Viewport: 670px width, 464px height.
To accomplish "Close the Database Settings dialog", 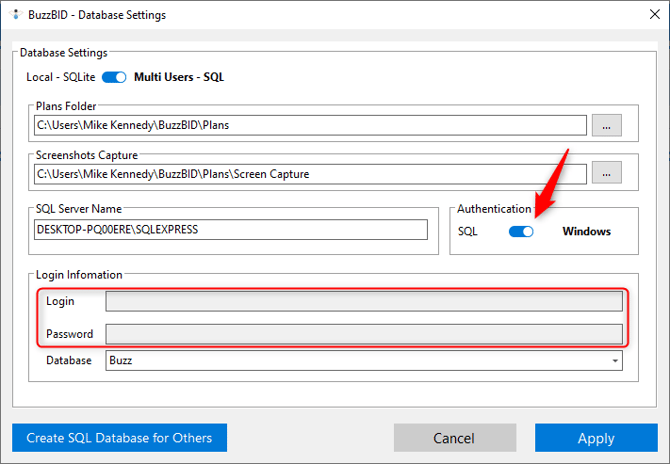I will (642, 15).
